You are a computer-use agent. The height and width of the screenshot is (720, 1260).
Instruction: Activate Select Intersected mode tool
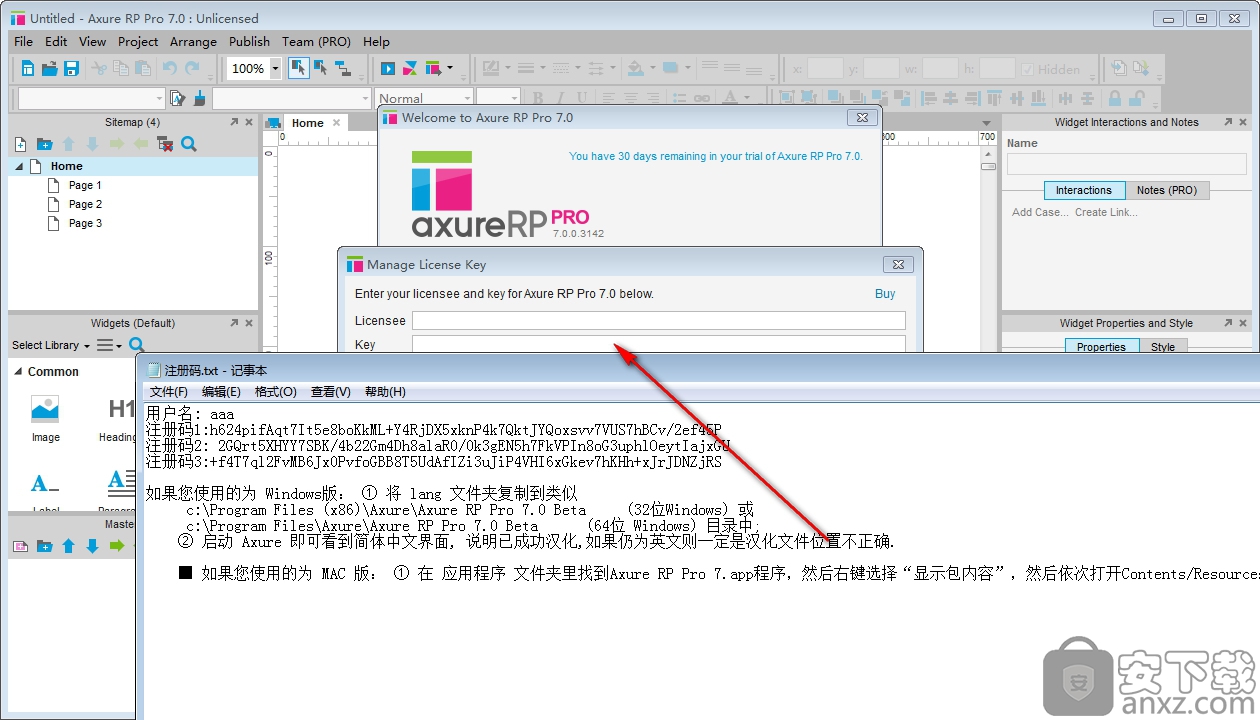298,68
